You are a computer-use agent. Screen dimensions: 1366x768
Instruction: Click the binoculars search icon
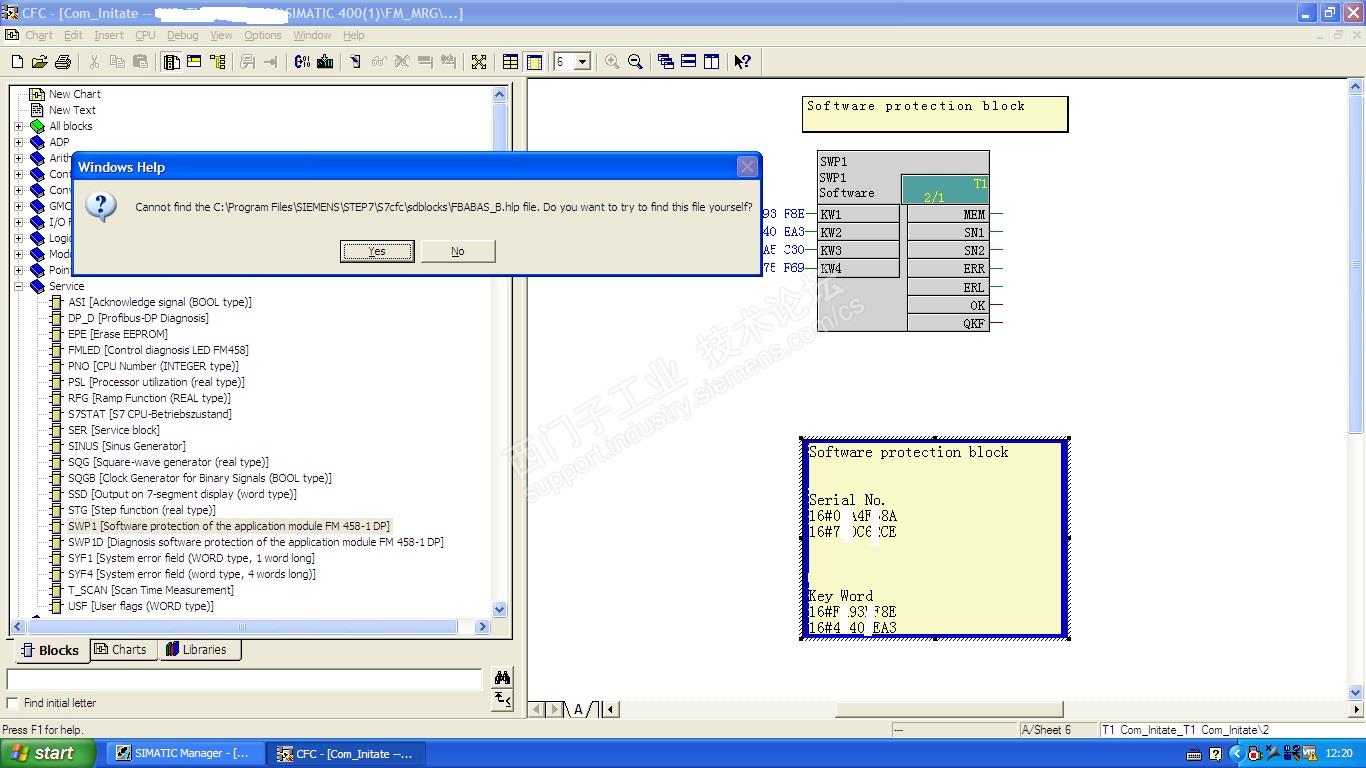point(502,678)
